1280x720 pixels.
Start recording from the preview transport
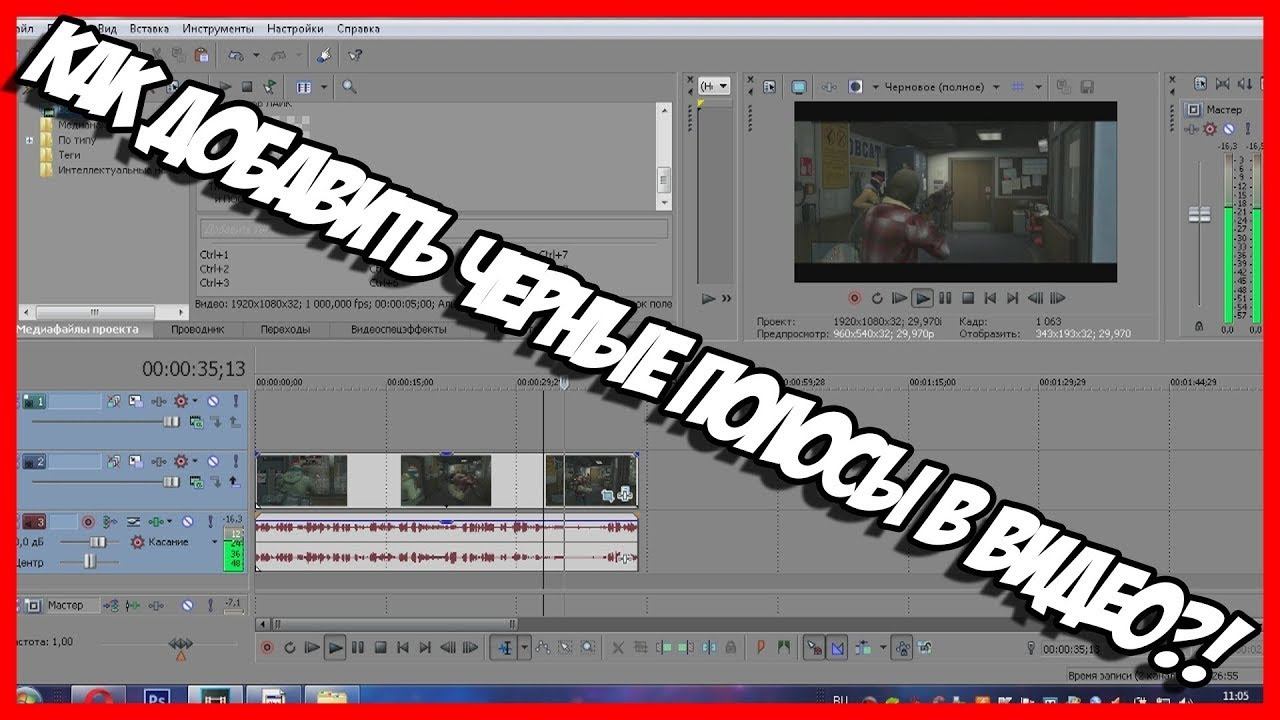854,297
